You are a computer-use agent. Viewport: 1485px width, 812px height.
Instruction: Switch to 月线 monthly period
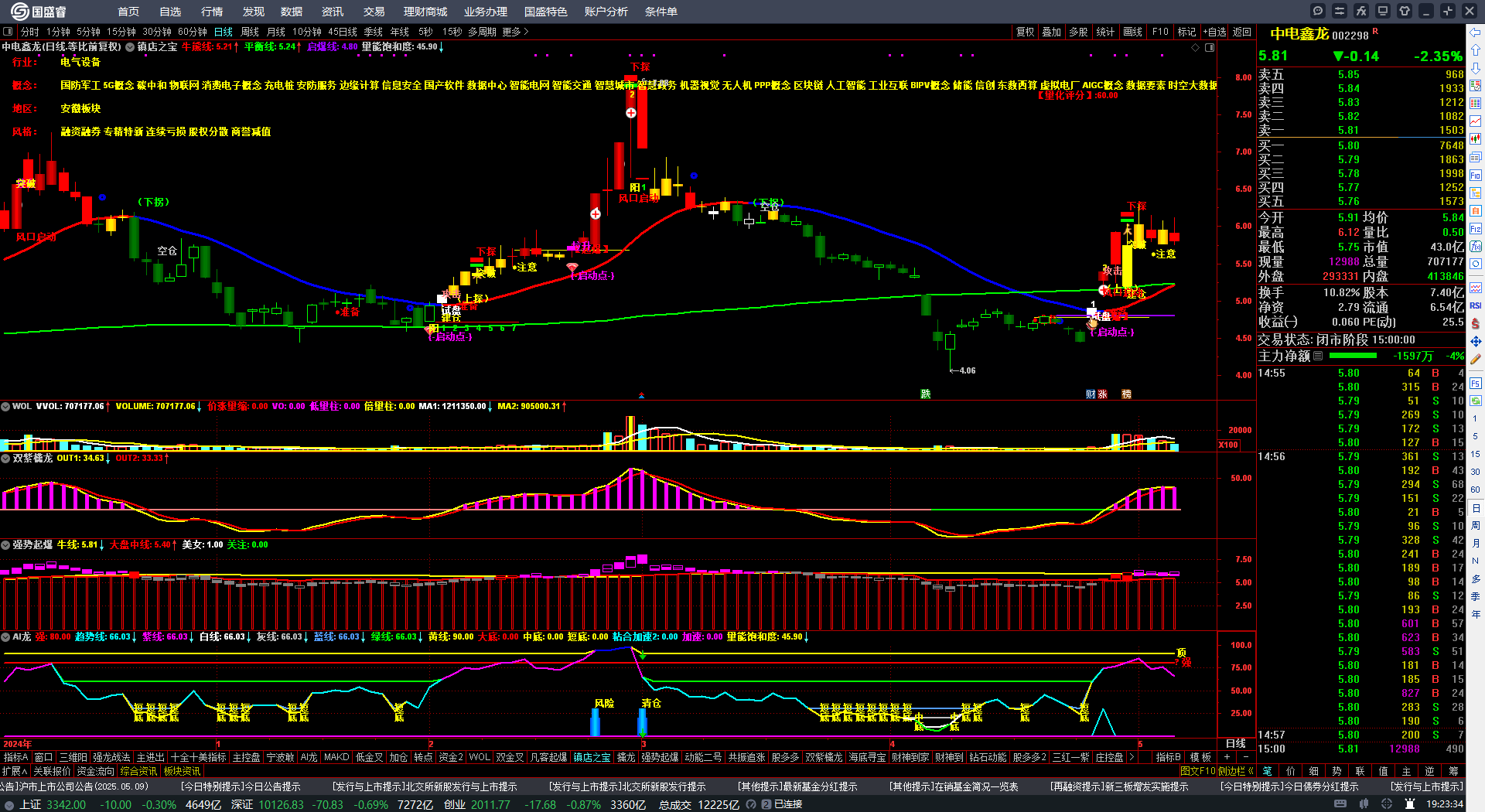[x=276, y=32]
